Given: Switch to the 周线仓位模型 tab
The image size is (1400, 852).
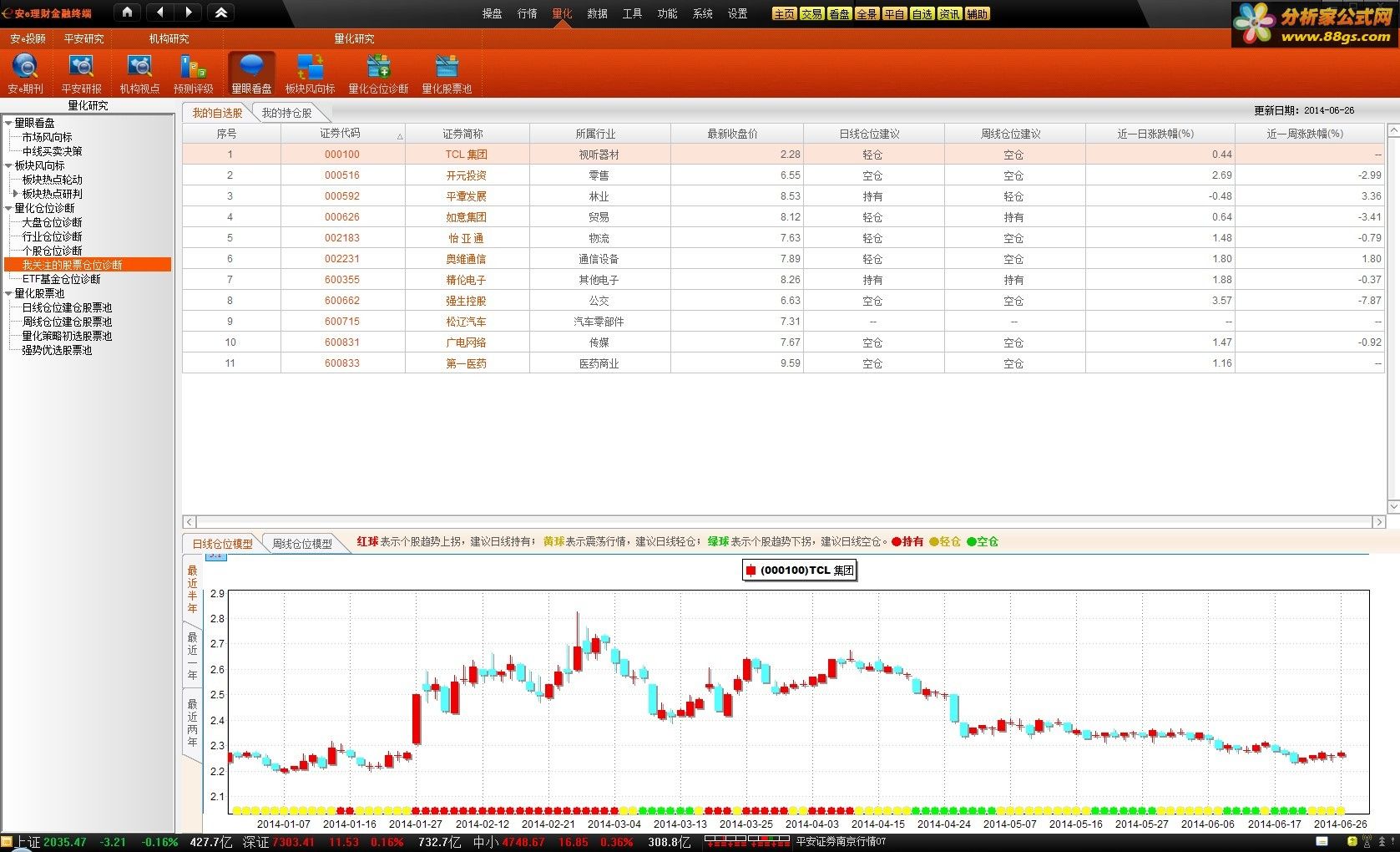Looking at the screenshot, I should pyautogui.click(x=302, y=543).
